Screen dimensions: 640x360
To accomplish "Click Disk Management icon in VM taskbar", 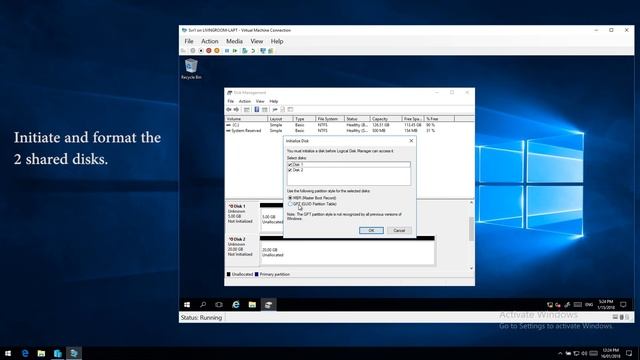I will pos(268,304).
